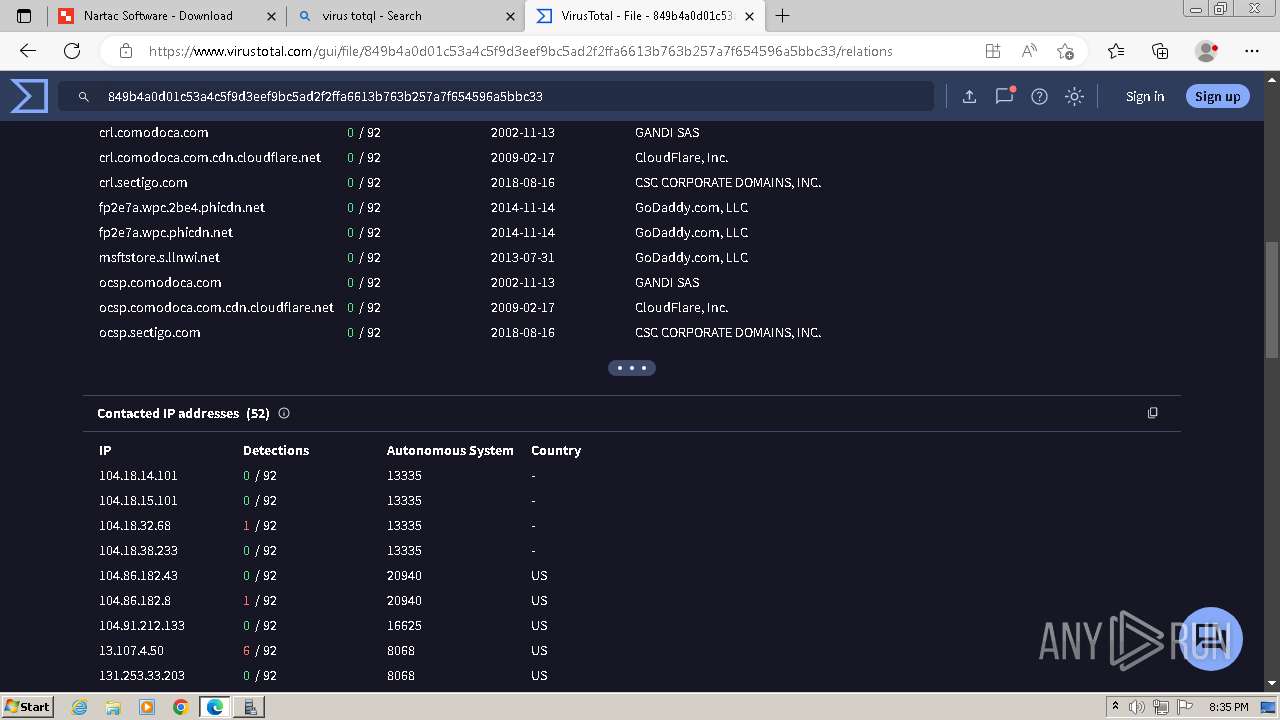1280x720 pixels.
Task: Open domain msftstore.s.llnwi.net
Action: [159, 257]
